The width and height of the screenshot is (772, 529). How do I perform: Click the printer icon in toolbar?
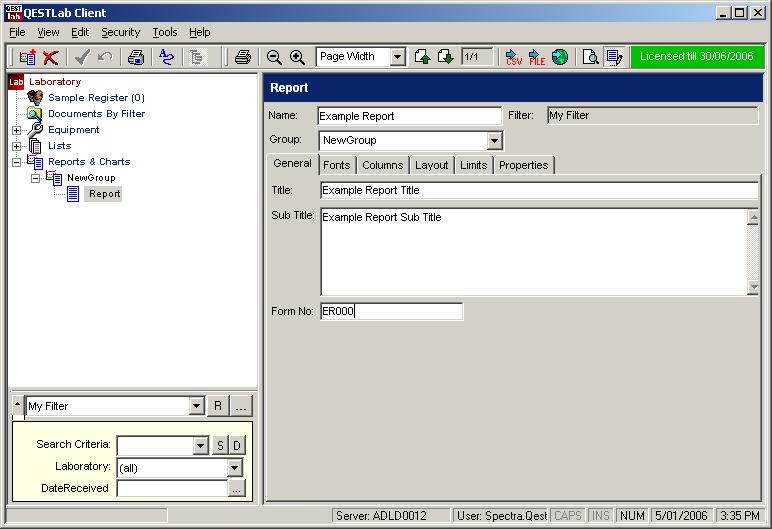(242, 57)
